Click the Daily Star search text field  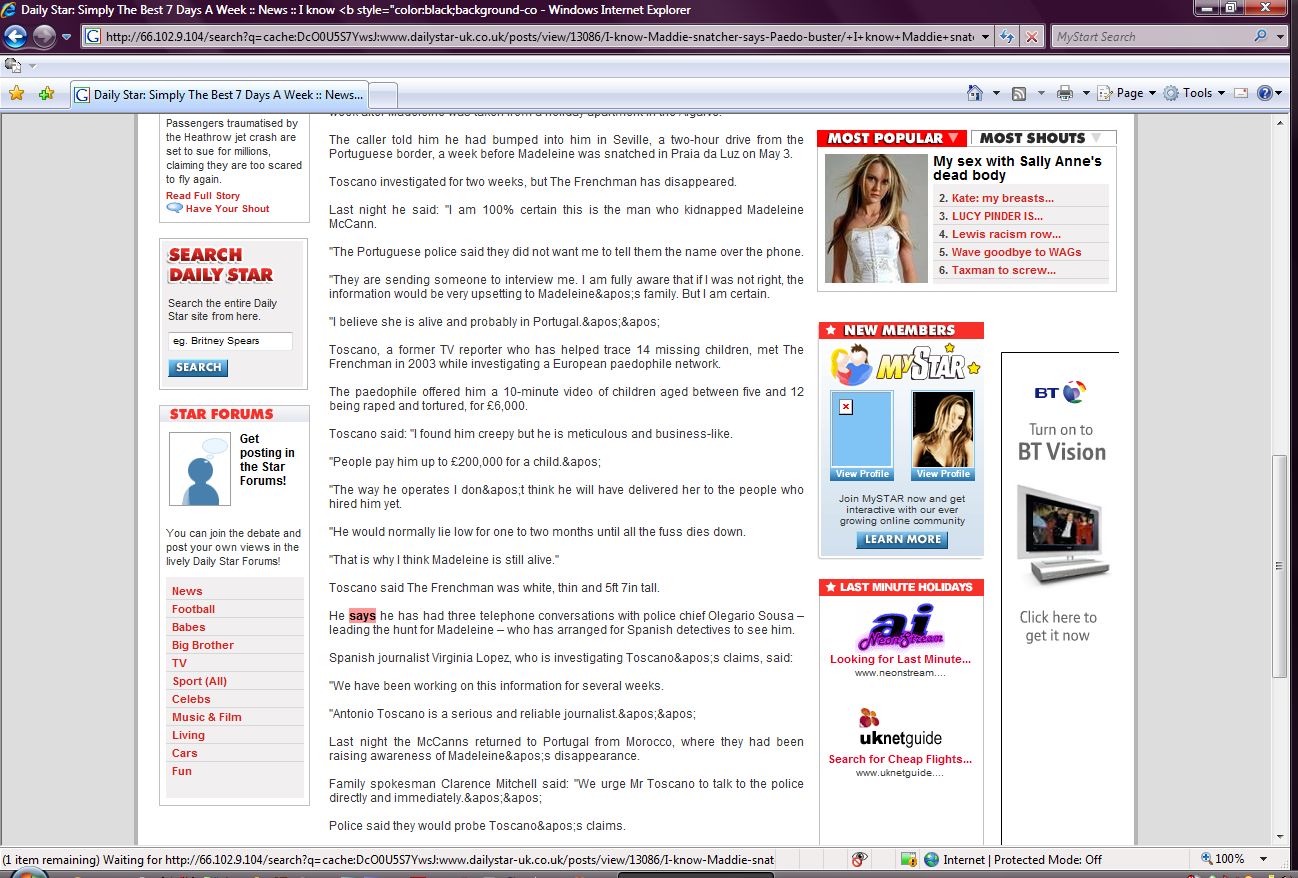(230, 341)
